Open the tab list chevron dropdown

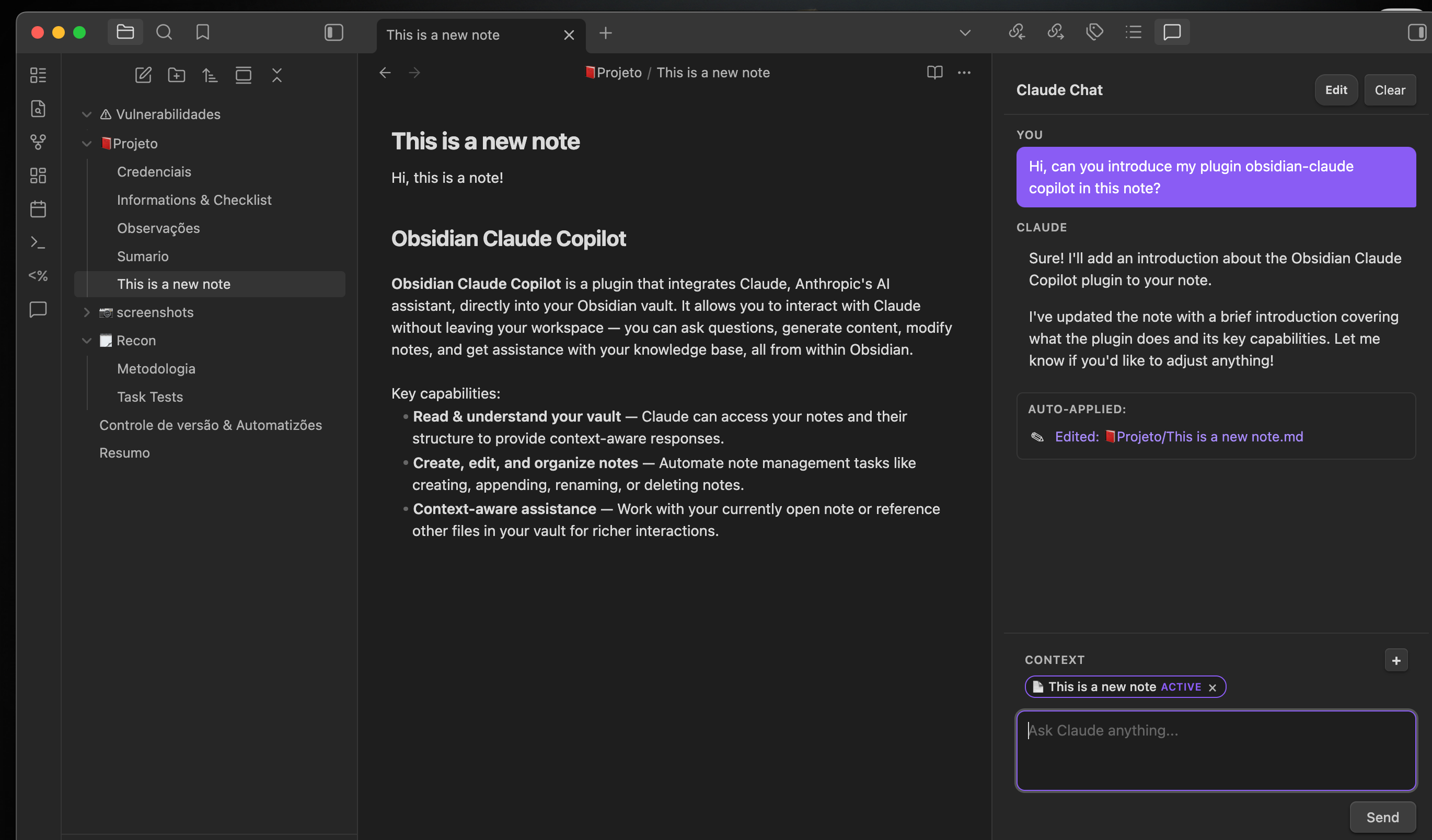(x=964, y=32)
